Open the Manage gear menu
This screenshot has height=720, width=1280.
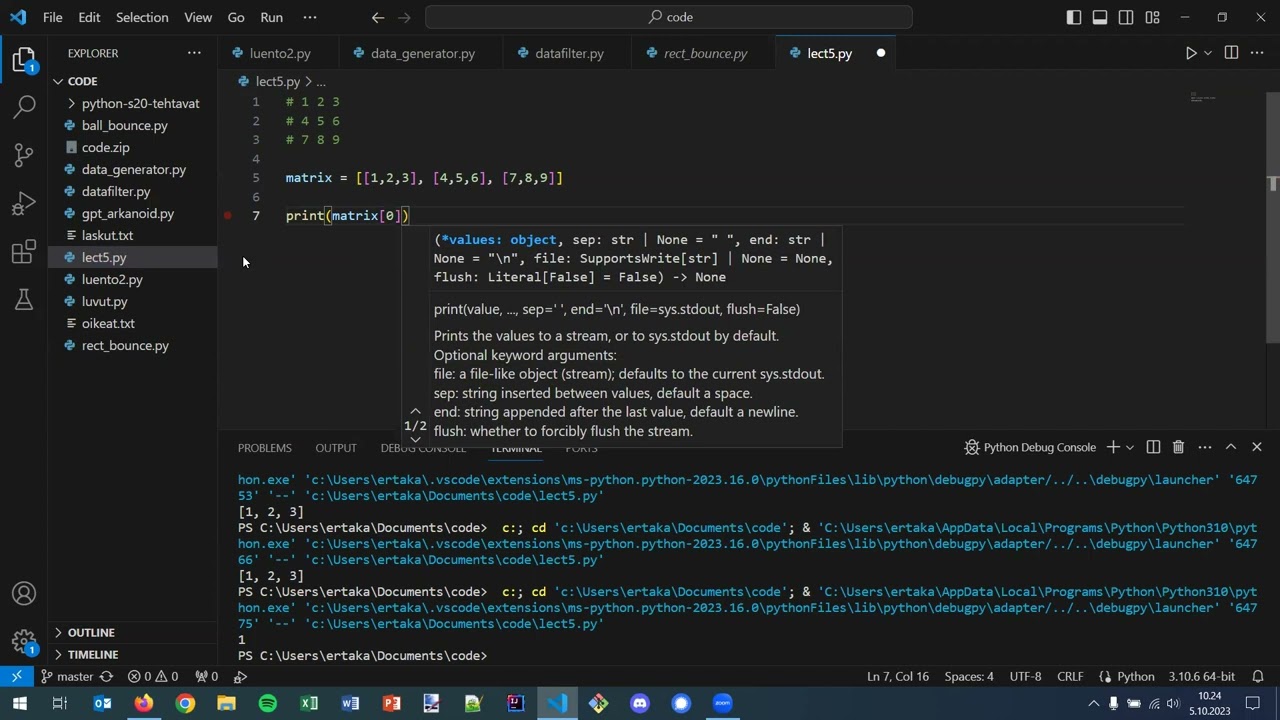pyautogui.click(x=24, y=642)
